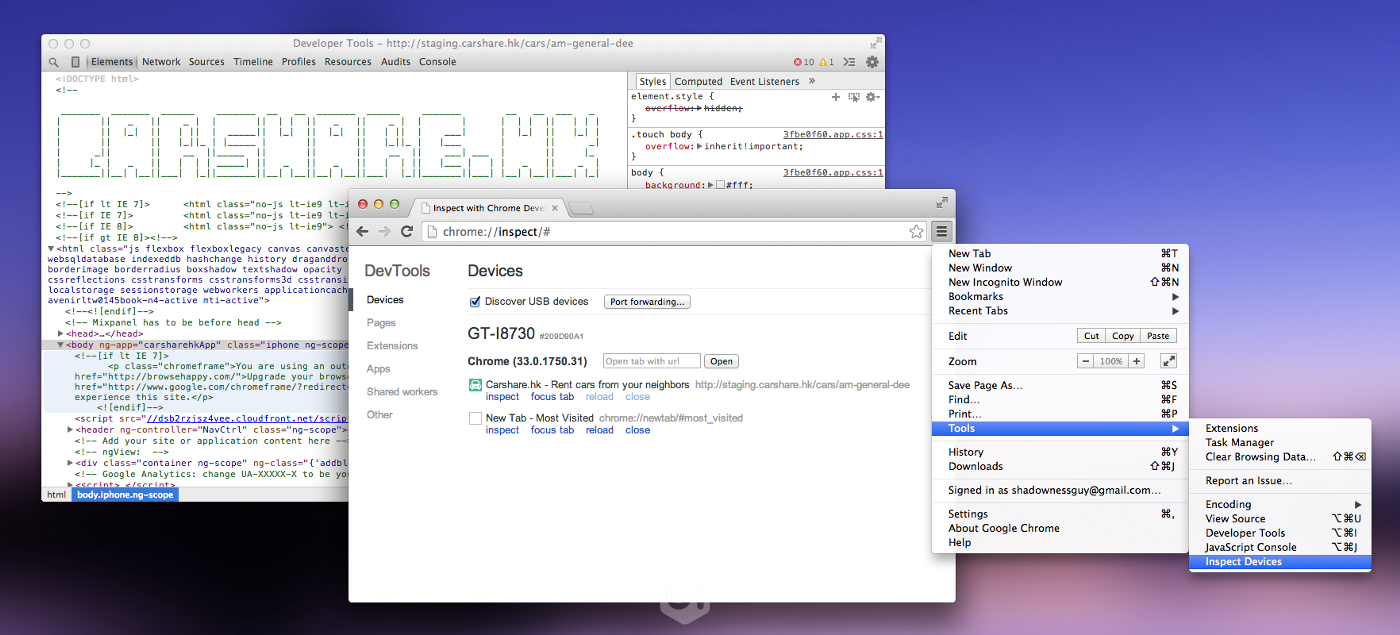Select Pages in DevTools sidebar
The height and width of the screenshot is (635, 1400).
pos(381,323)
